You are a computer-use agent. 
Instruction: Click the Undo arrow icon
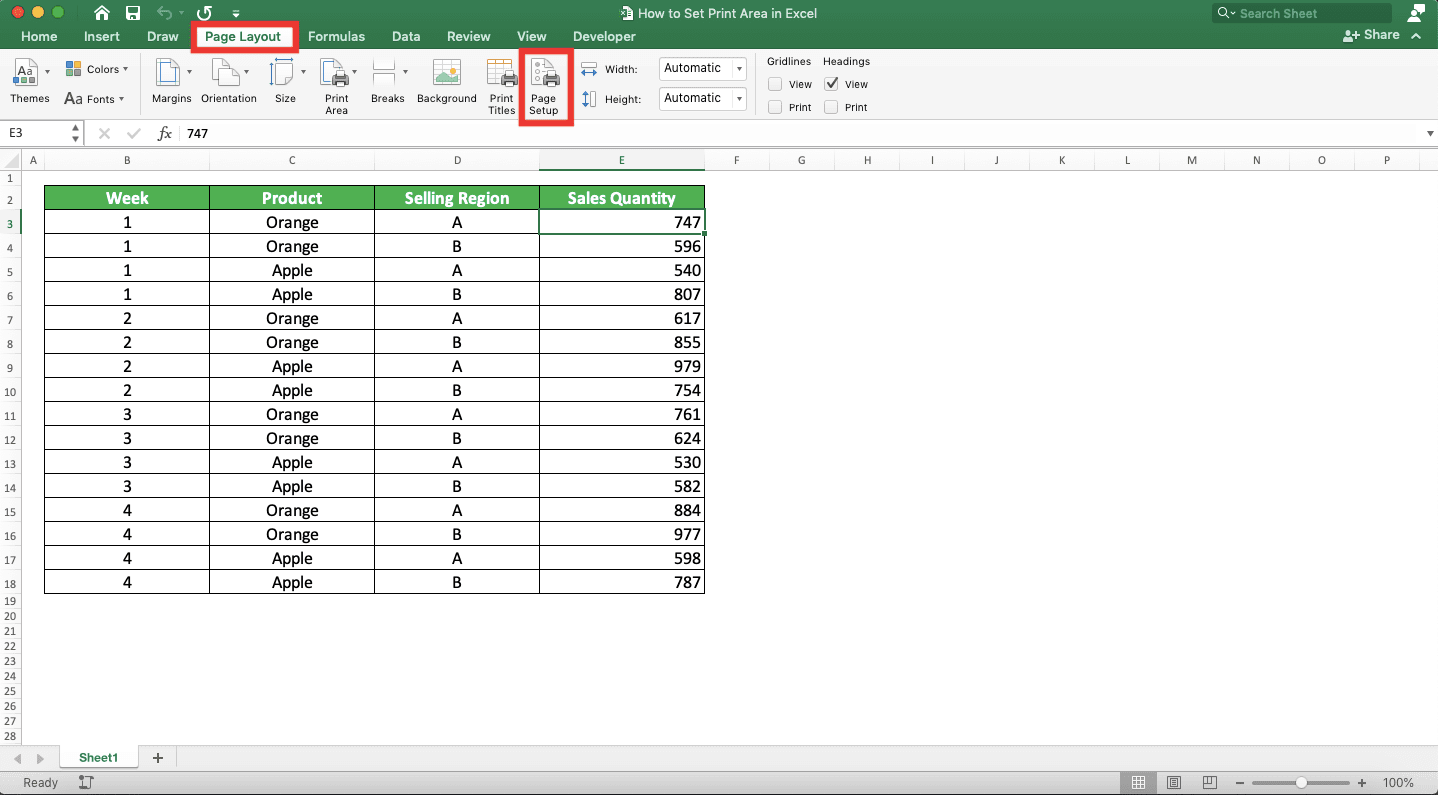click(164, 13)
